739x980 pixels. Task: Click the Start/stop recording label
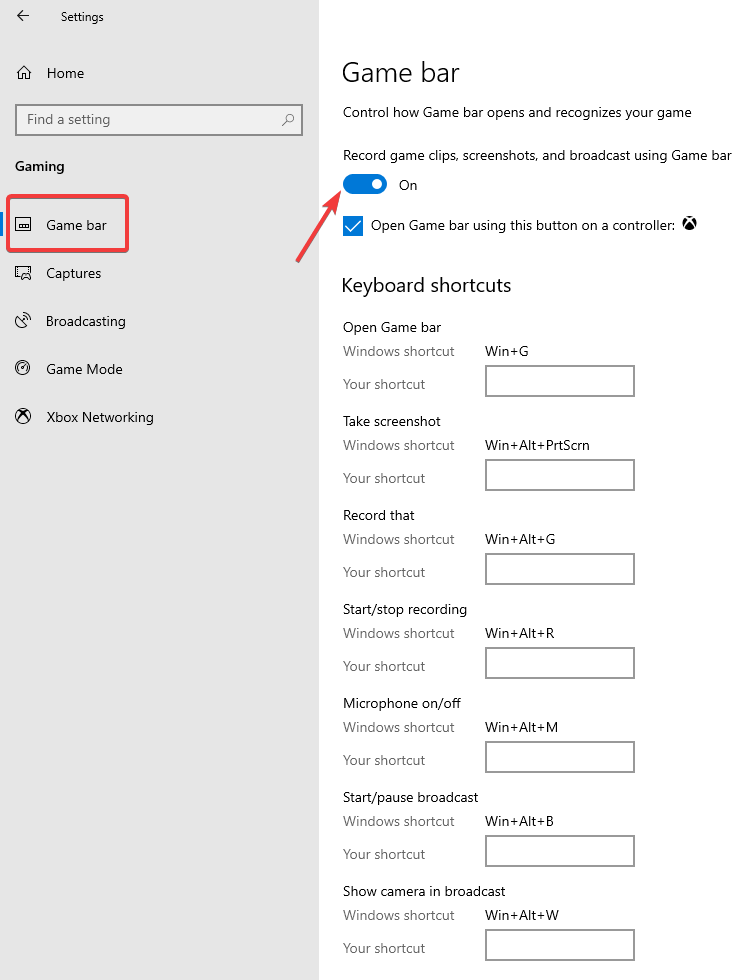(405, 609)
